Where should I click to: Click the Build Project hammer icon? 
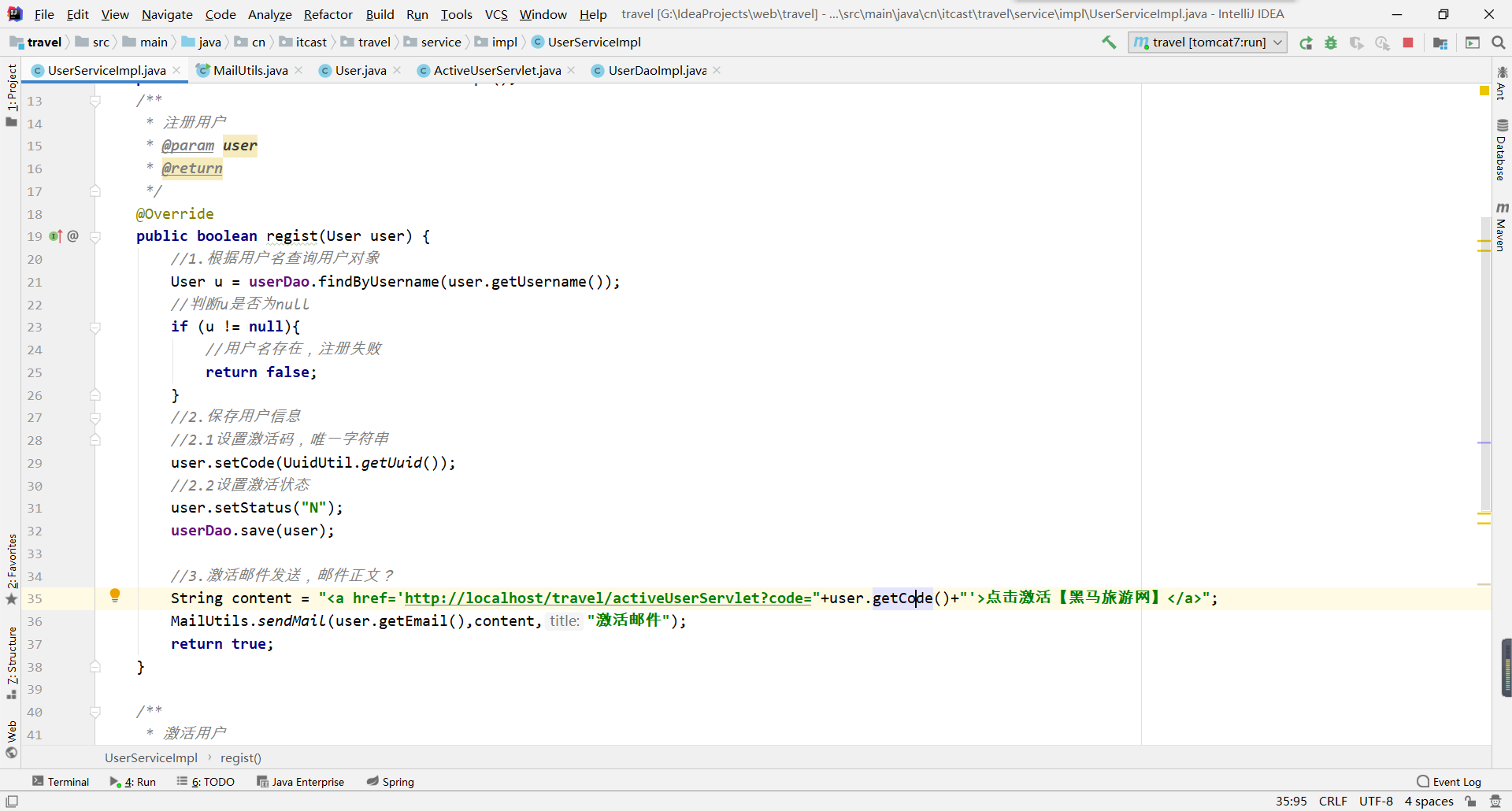pyautogui.click(x=1109, y=43)
